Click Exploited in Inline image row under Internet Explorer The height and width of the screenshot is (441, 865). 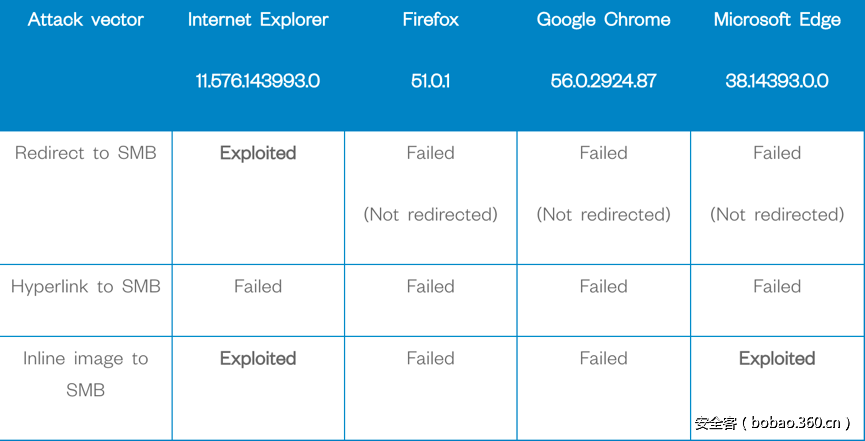tap(258, 358)
